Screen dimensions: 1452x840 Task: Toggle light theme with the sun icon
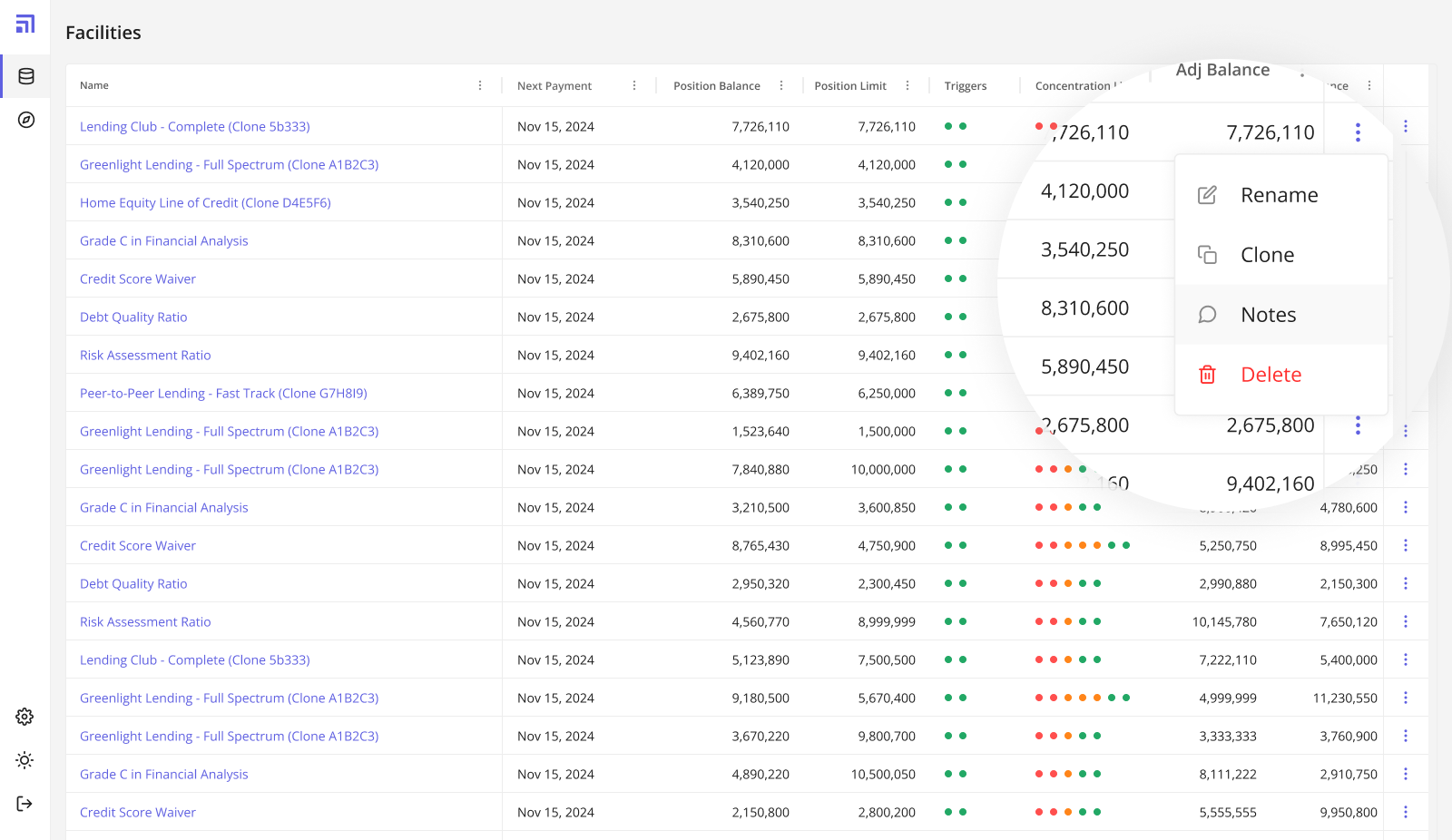25,760
